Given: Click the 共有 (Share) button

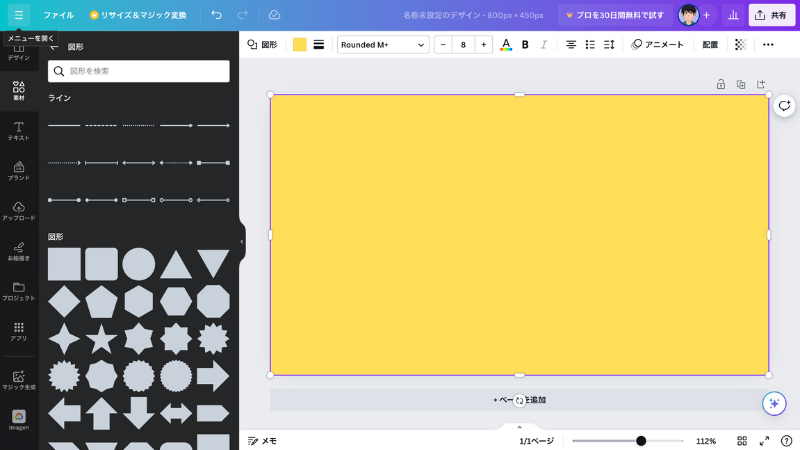Looking at the screenshot, I should [771, 15].
